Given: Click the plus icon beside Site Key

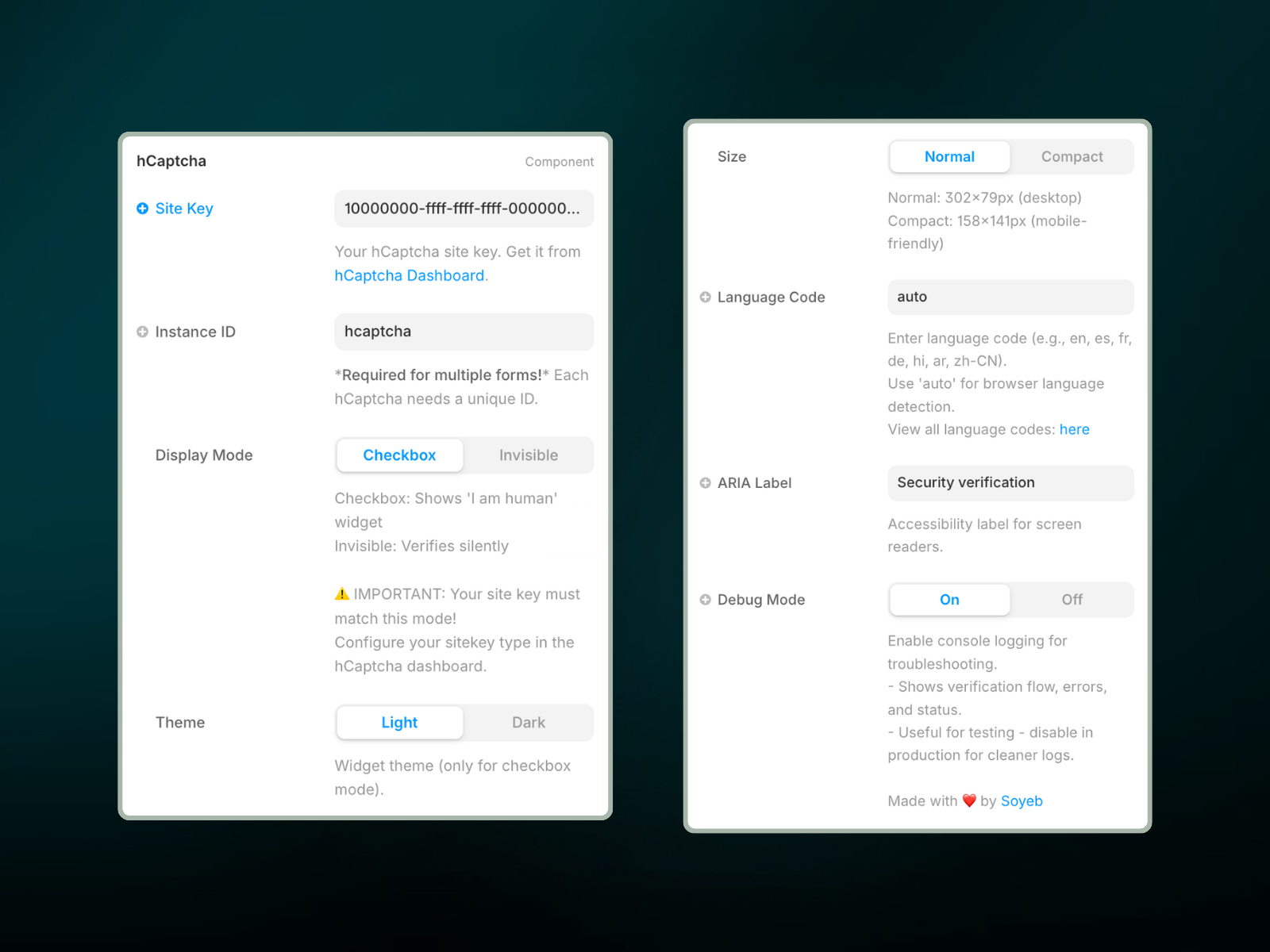Looking at the screenshot, I should tap(143, 209).
